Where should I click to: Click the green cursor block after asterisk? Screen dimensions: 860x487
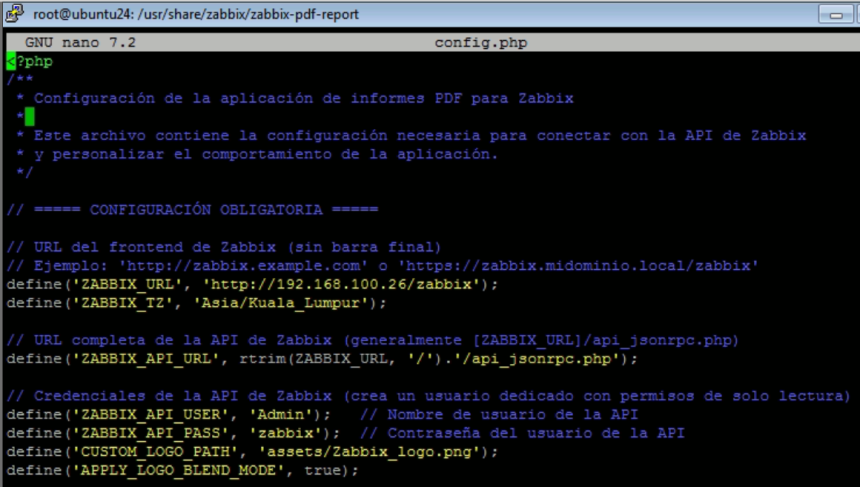tap(30, 117)
